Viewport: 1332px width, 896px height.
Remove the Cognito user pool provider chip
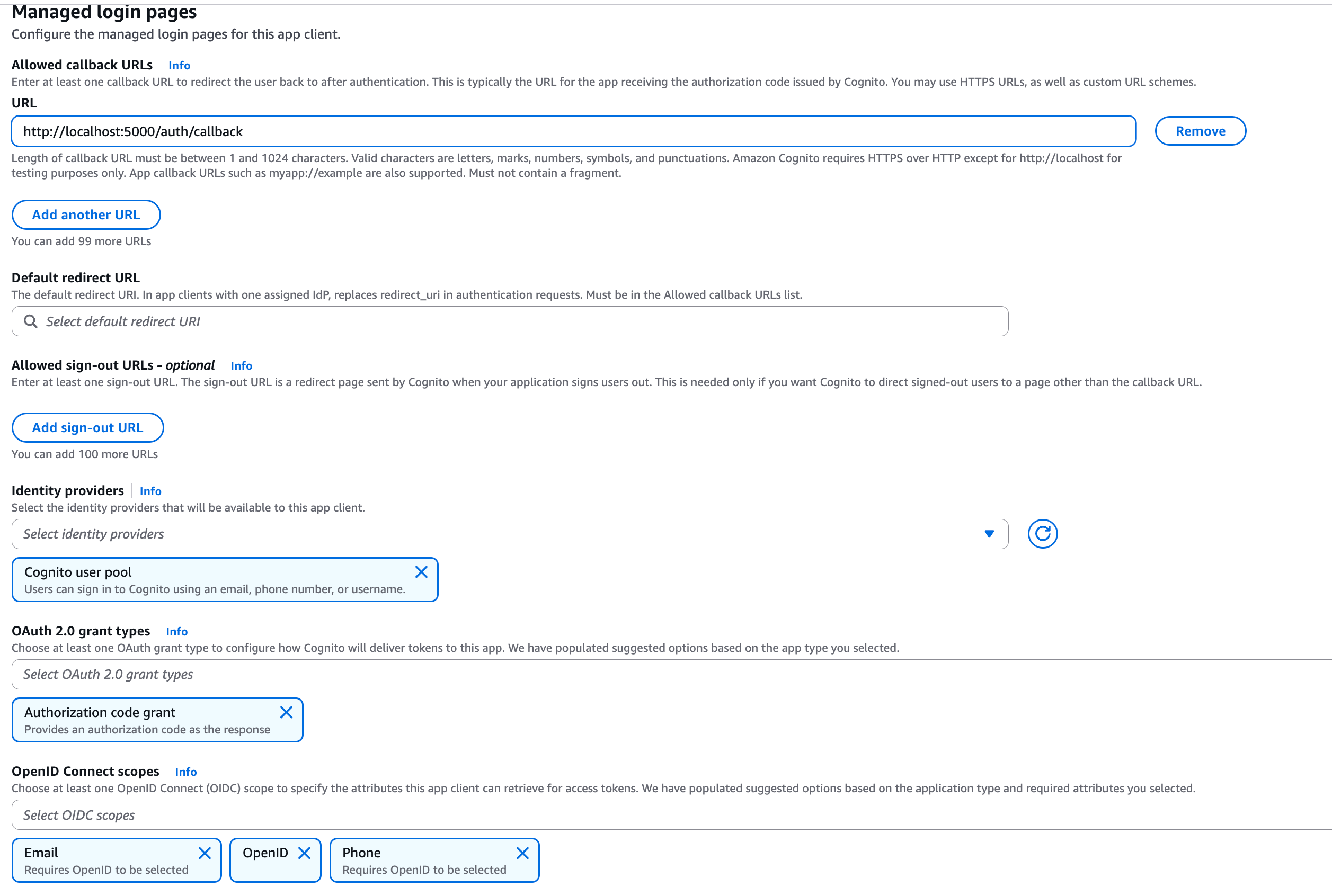pyautogui.click(x=421, y=572)
